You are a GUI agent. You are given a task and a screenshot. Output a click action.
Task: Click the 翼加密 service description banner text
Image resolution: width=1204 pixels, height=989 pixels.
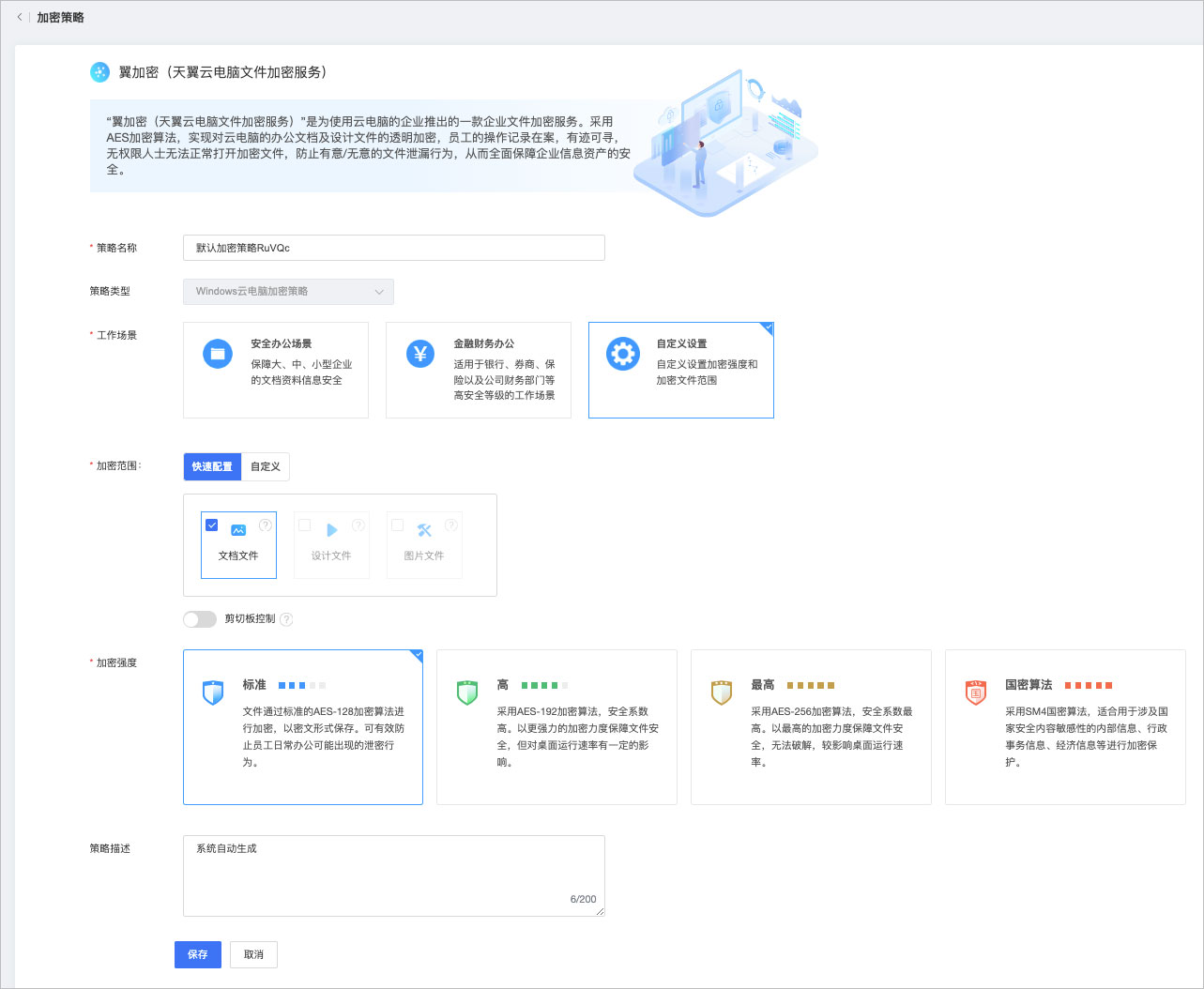(368, 145)
